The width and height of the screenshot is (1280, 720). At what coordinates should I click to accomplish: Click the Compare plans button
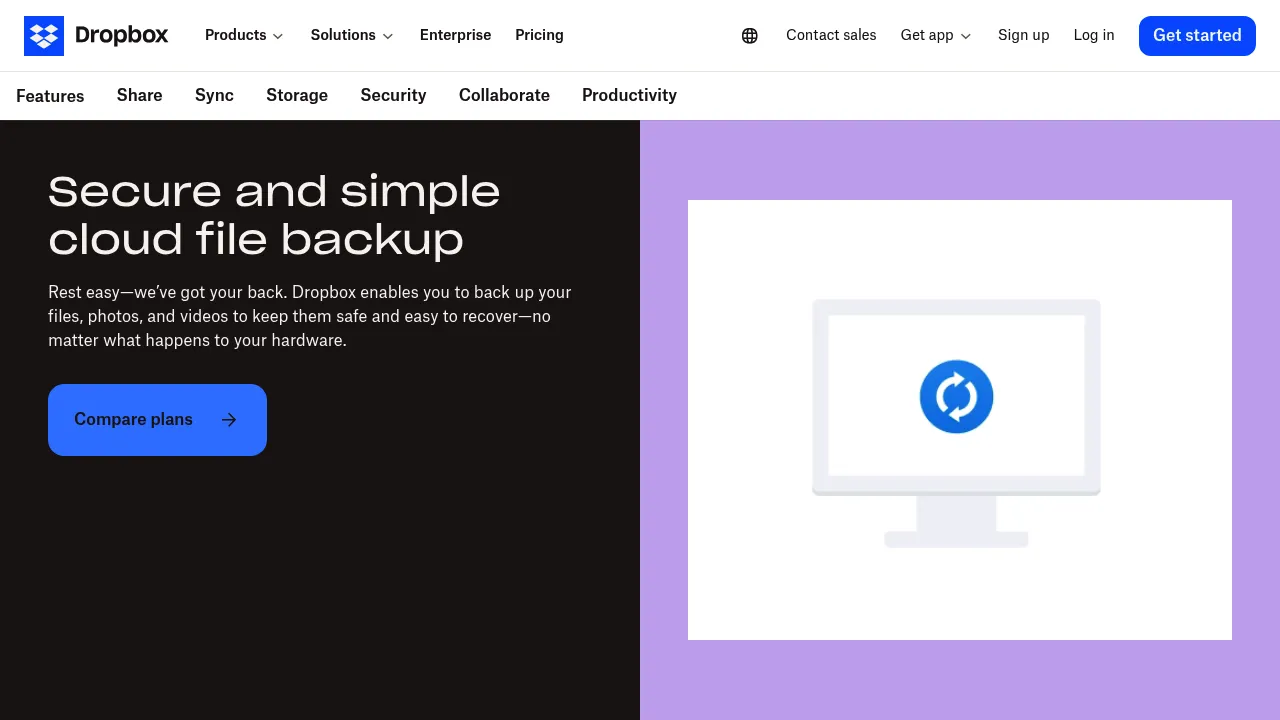pyautogui.click(x=157, y=420)
